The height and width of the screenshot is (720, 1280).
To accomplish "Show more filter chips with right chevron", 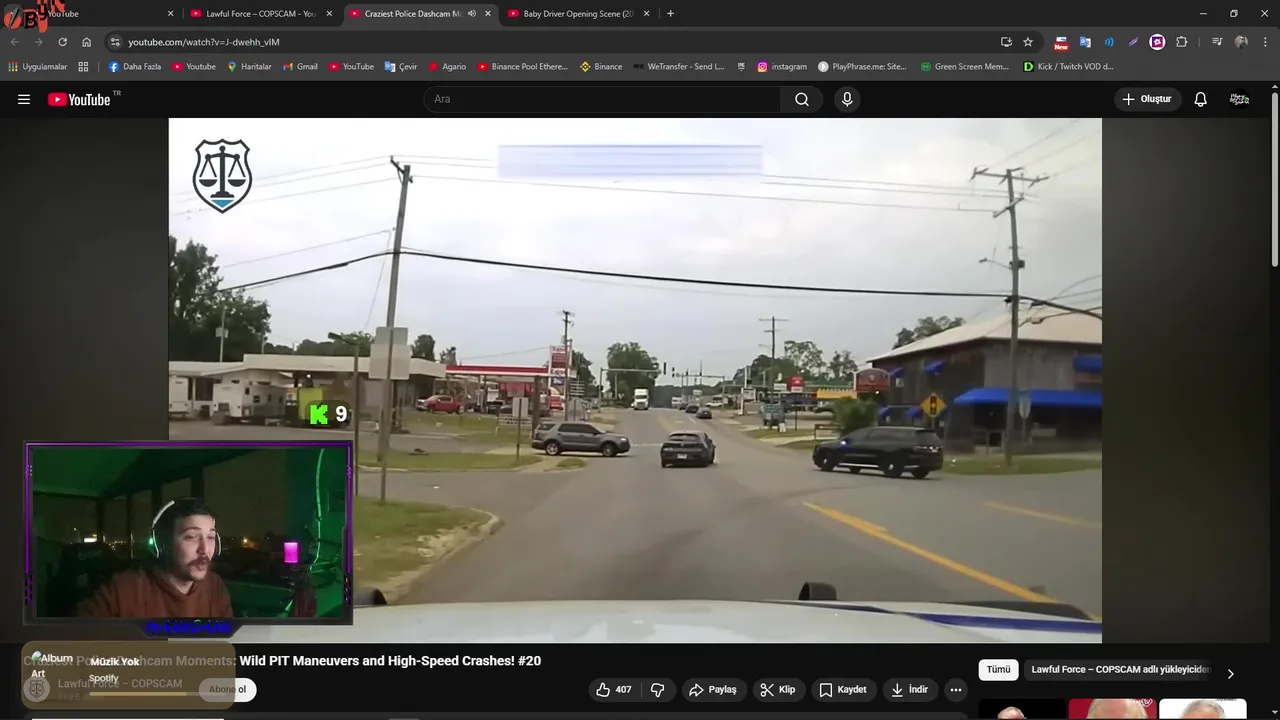I will pyautogui.click(x=1230, y=673).
